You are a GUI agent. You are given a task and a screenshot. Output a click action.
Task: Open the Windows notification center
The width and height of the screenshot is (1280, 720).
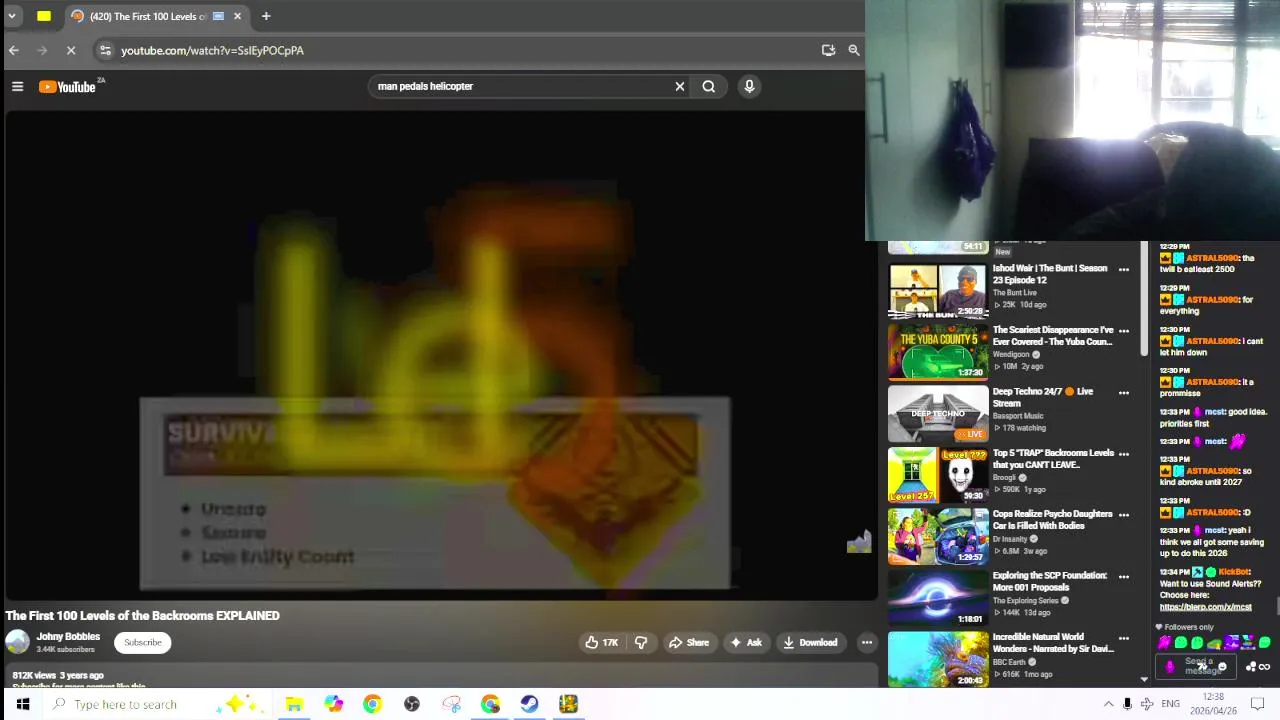click(x=1258, y=704)
